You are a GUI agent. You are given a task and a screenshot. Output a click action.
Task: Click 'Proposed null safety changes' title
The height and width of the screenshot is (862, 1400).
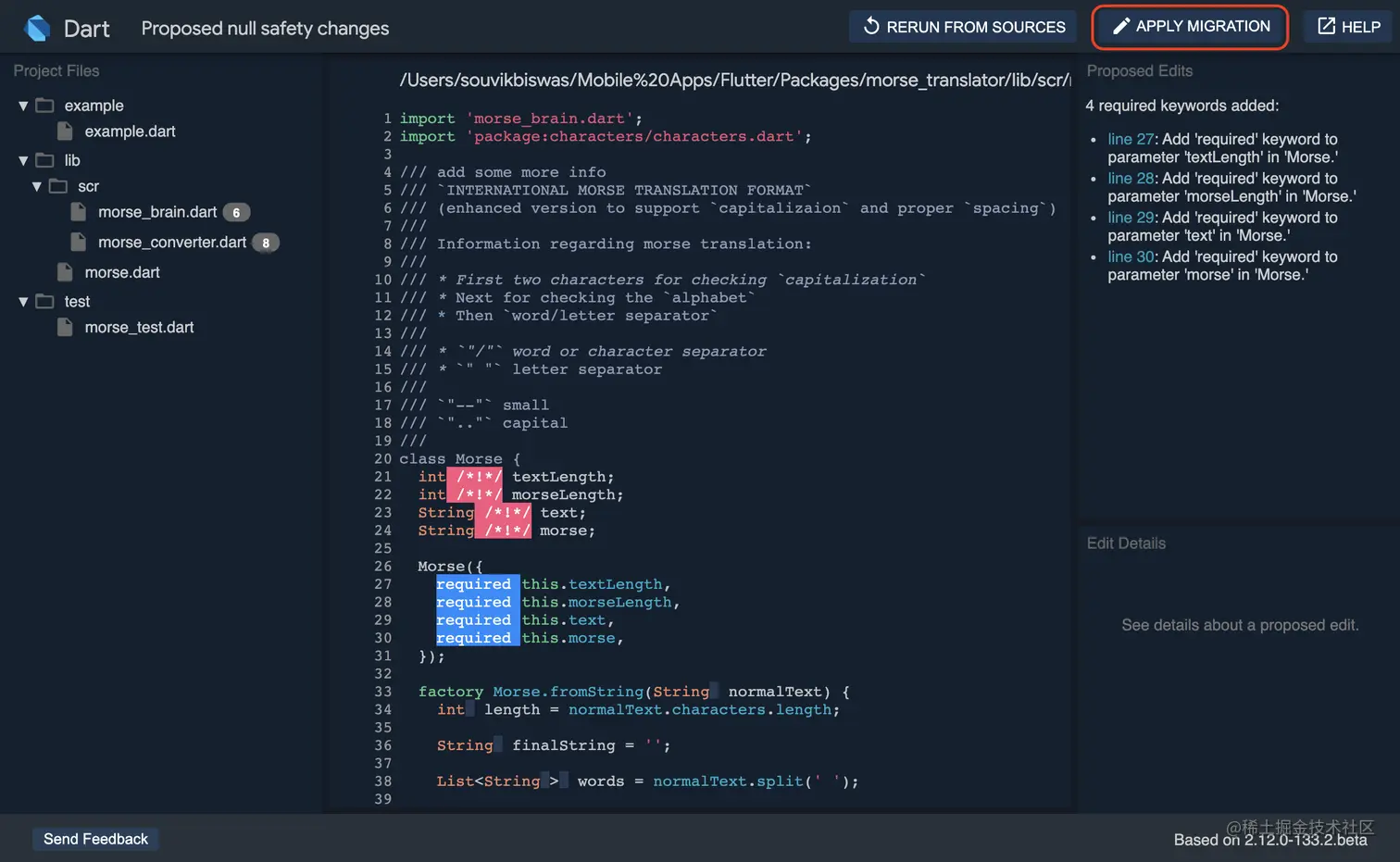click(265, 29)
